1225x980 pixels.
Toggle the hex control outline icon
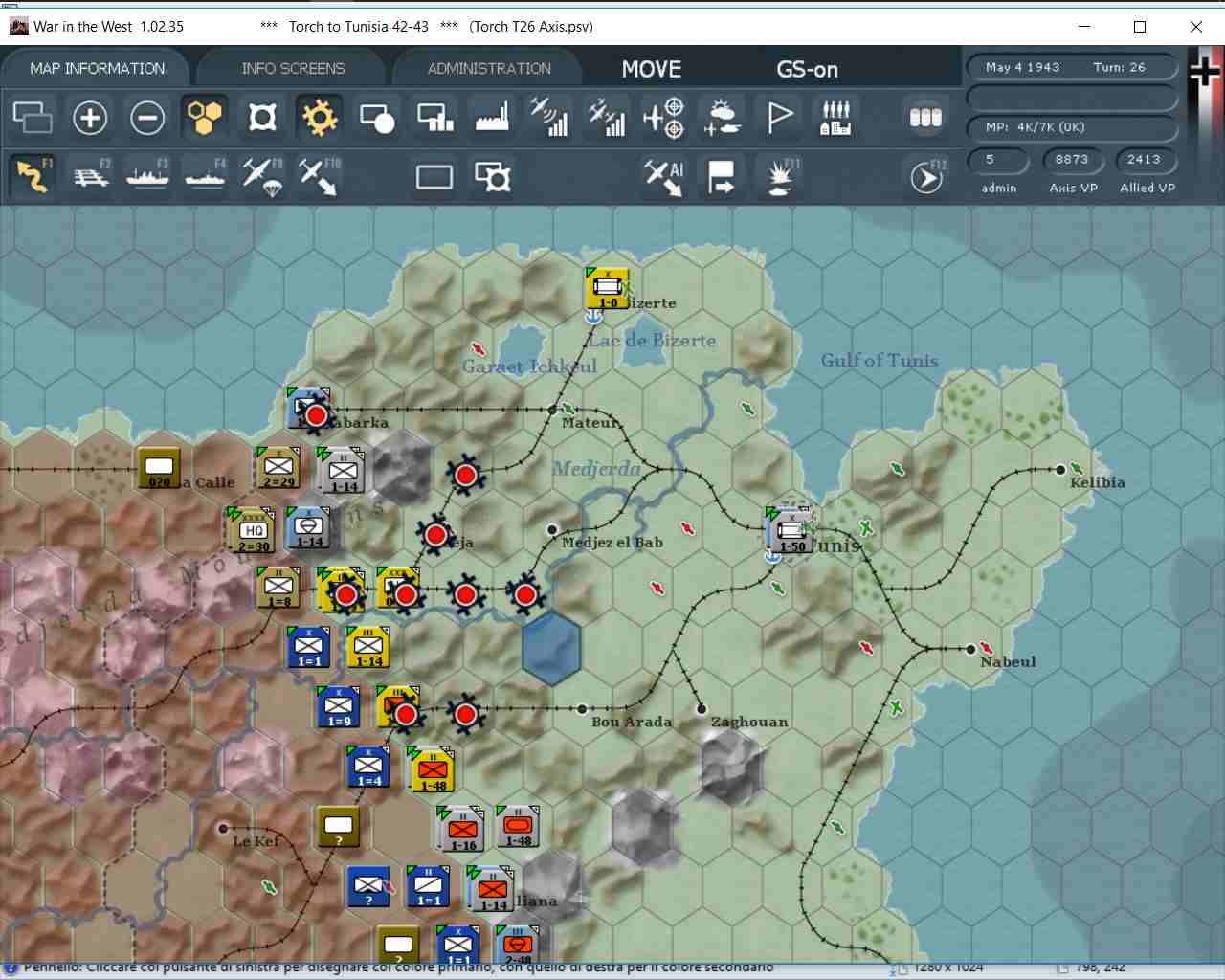[x=262, y=118]
